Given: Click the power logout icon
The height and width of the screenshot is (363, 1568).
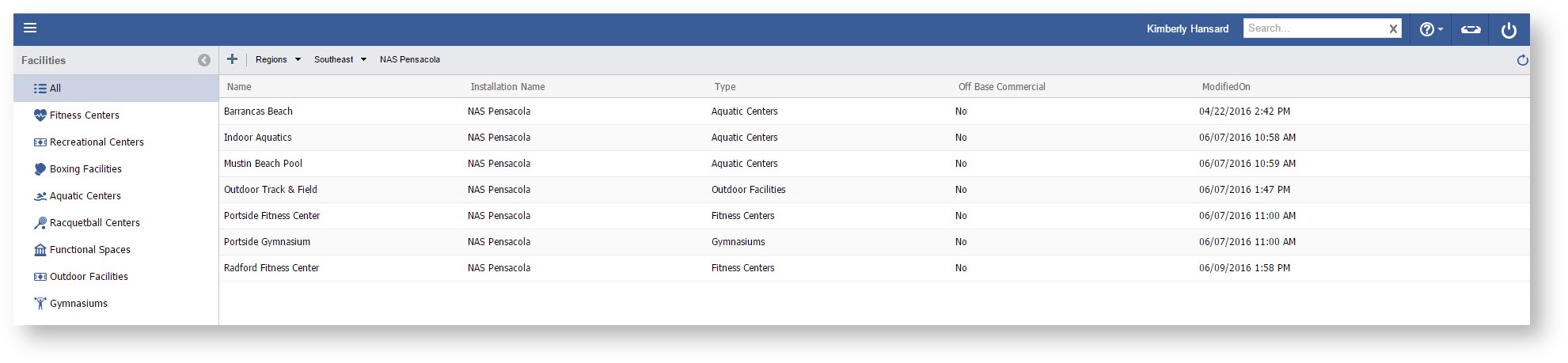Looking at the screenshot, I should [1509, 30].
